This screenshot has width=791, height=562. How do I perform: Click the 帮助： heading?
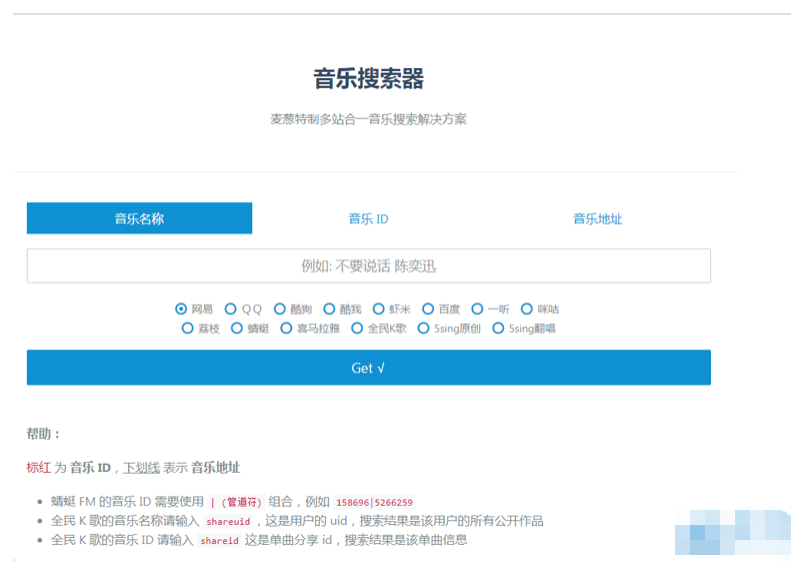coord(43,434)
